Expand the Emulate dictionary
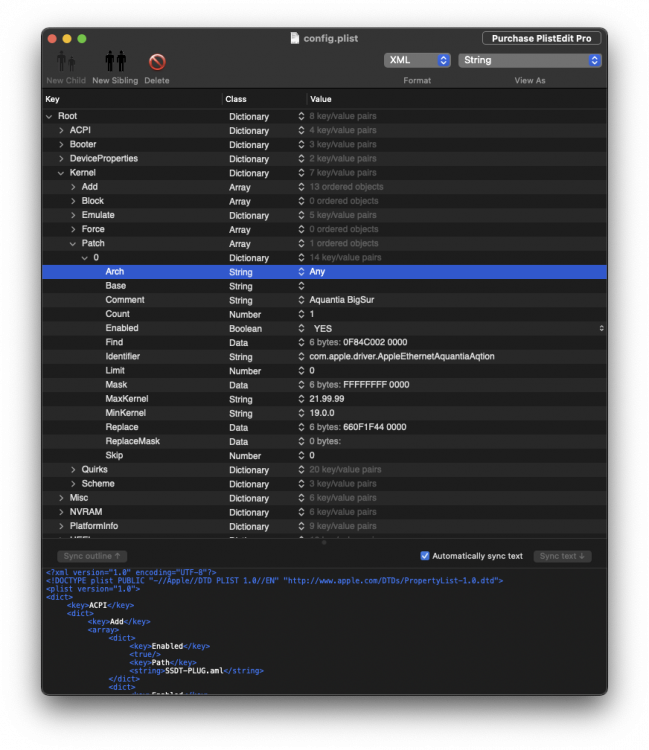This screenshot has width=649, height=750. tap(73, 215)
